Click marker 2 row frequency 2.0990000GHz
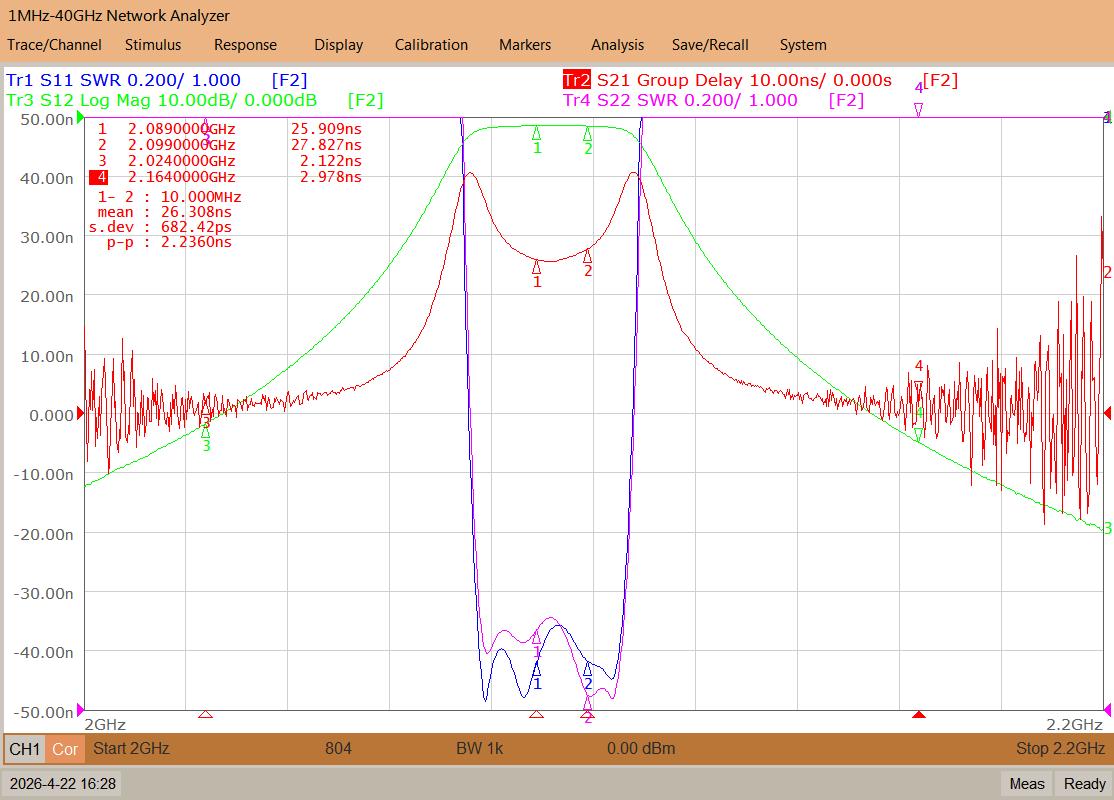 (181, 145)
